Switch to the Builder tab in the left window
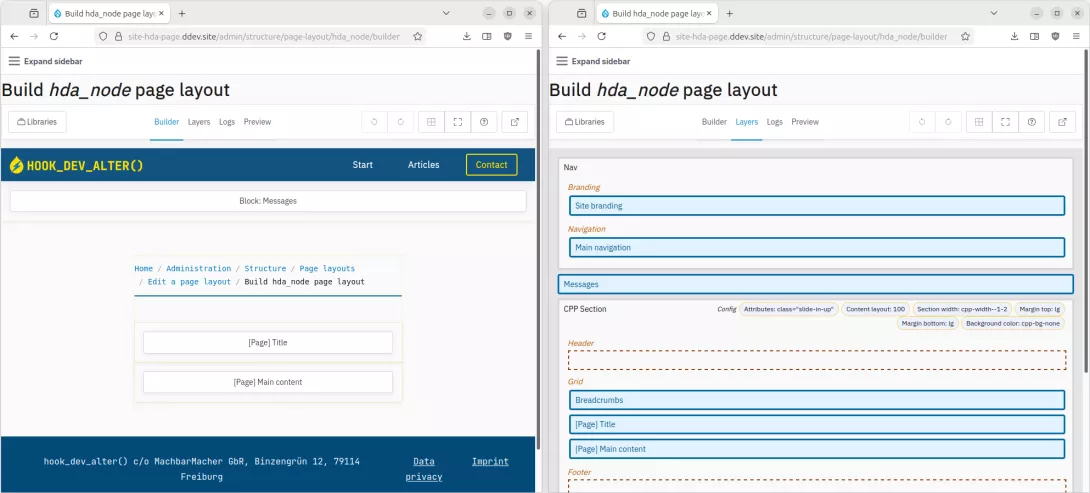The image size is (1090, 493). pyautogui.click(x=166, y=122)
